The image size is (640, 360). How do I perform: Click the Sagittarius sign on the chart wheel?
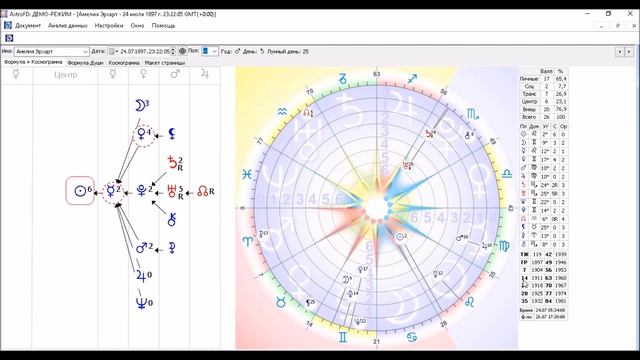click(x=412, y=78)
